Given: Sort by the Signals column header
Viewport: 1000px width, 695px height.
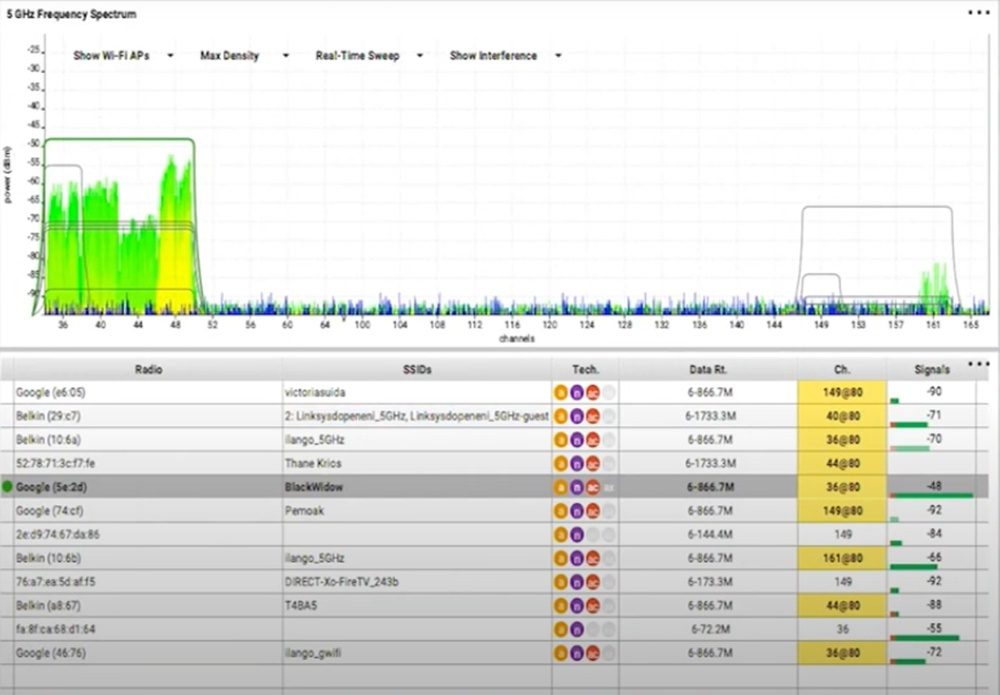Looking at the screenshot, I should coord(932,369).
